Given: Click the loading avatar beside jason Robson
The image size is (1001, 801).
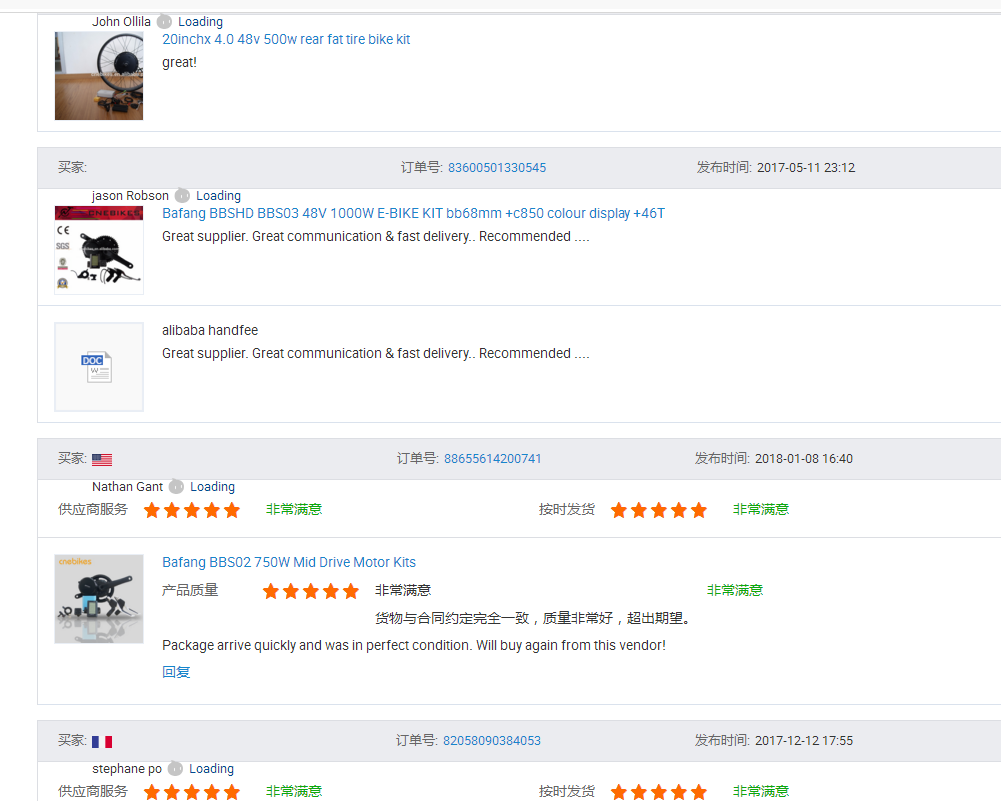Looking at the screenshot, I should [183, 196].
